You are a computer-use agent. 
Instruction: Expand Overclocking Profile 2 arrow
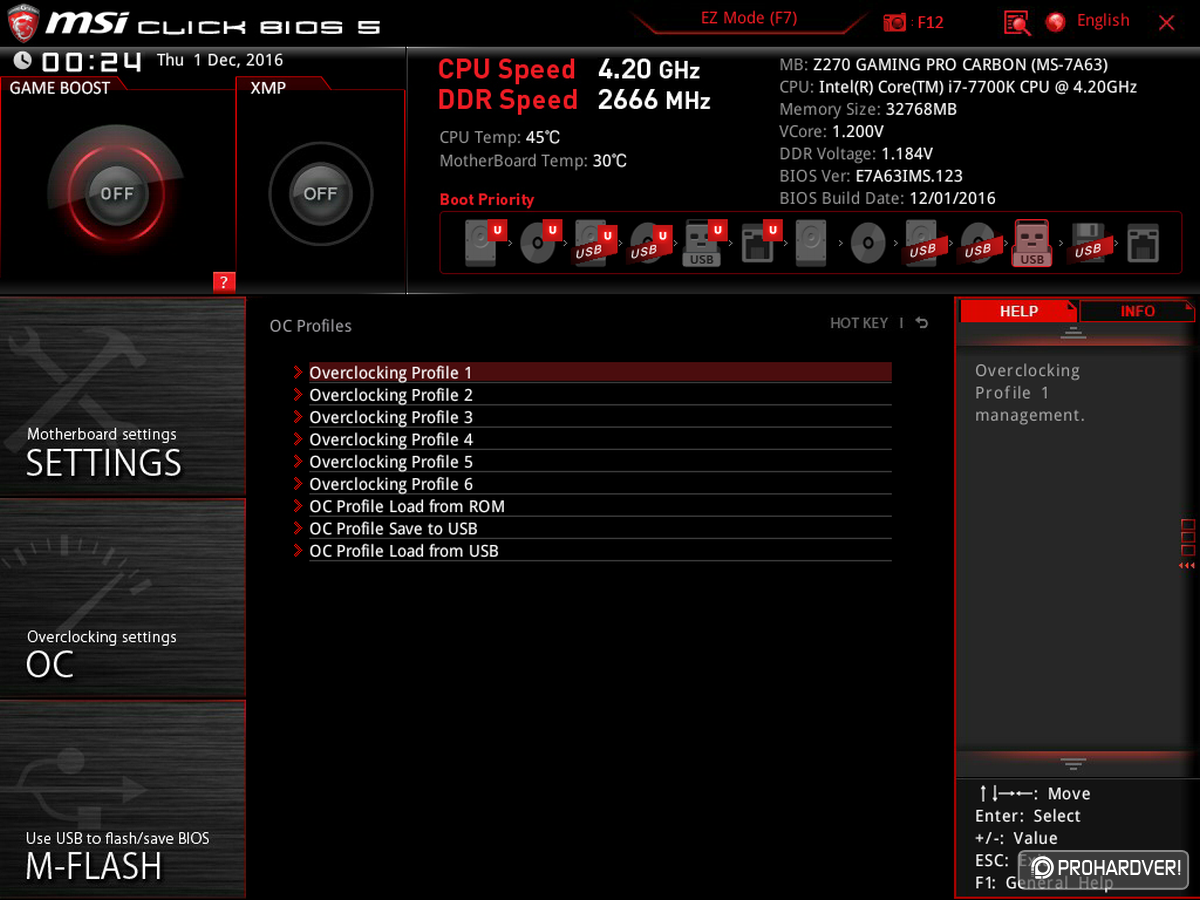point(298,395)
